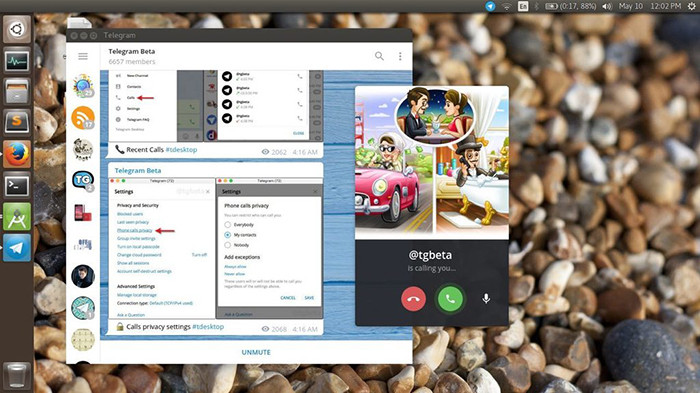Screen dimensions: 700x393
Task: Open the #tdesktop hashtag after Recent Calls
Action: [181, 150]
